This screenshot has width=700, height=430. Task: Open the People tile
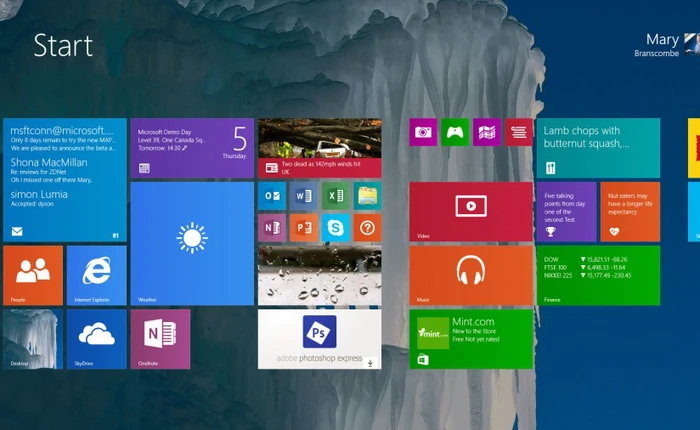[x=33, y=276]
